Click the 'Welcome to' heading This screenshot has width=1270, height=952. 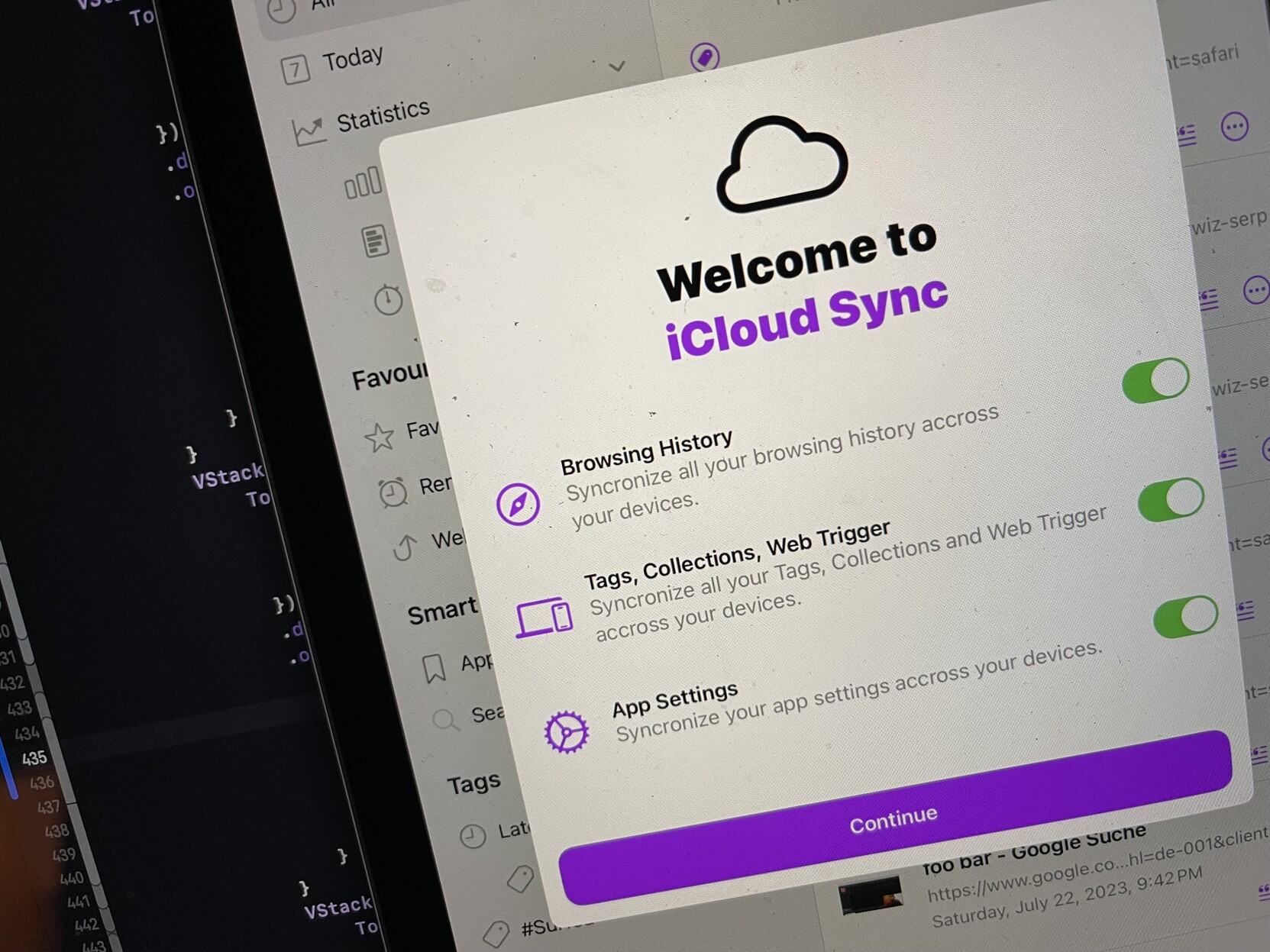point(797,260)
